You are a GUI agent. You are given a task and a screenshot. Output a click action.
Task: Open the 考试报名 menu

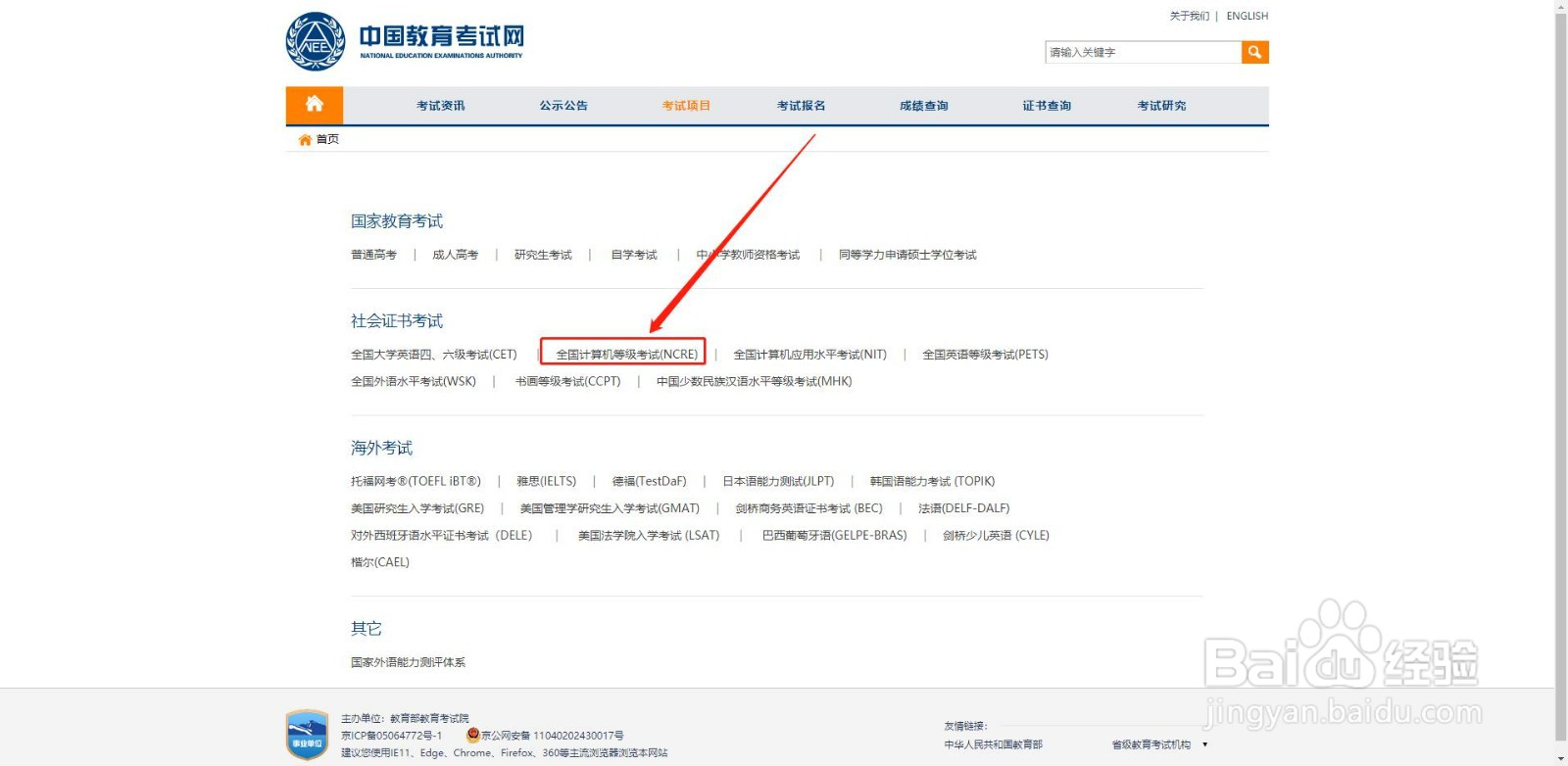pos(802,106)
